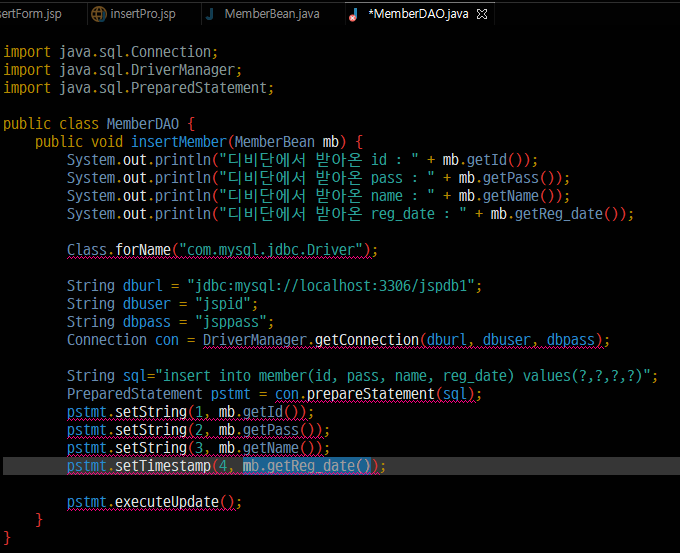This screenshot has height=553, width=680.
Task: Click the globe icon on insertPro.jsp tab
Action: [x=98, y=14]
